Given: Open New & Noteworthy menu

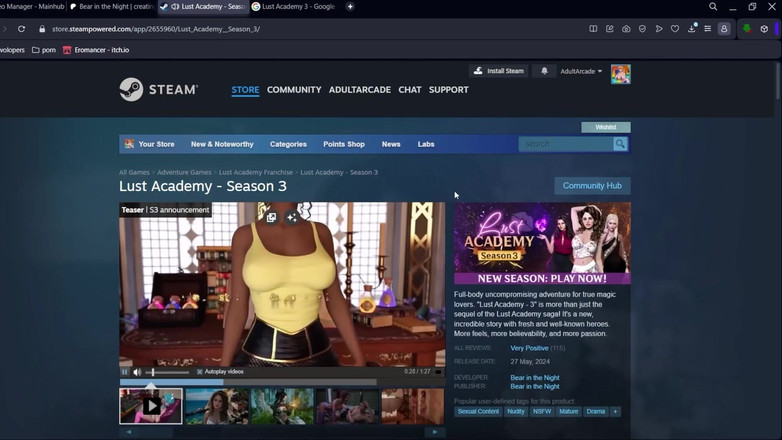Looking at the screenshot, I should [222, 144].
